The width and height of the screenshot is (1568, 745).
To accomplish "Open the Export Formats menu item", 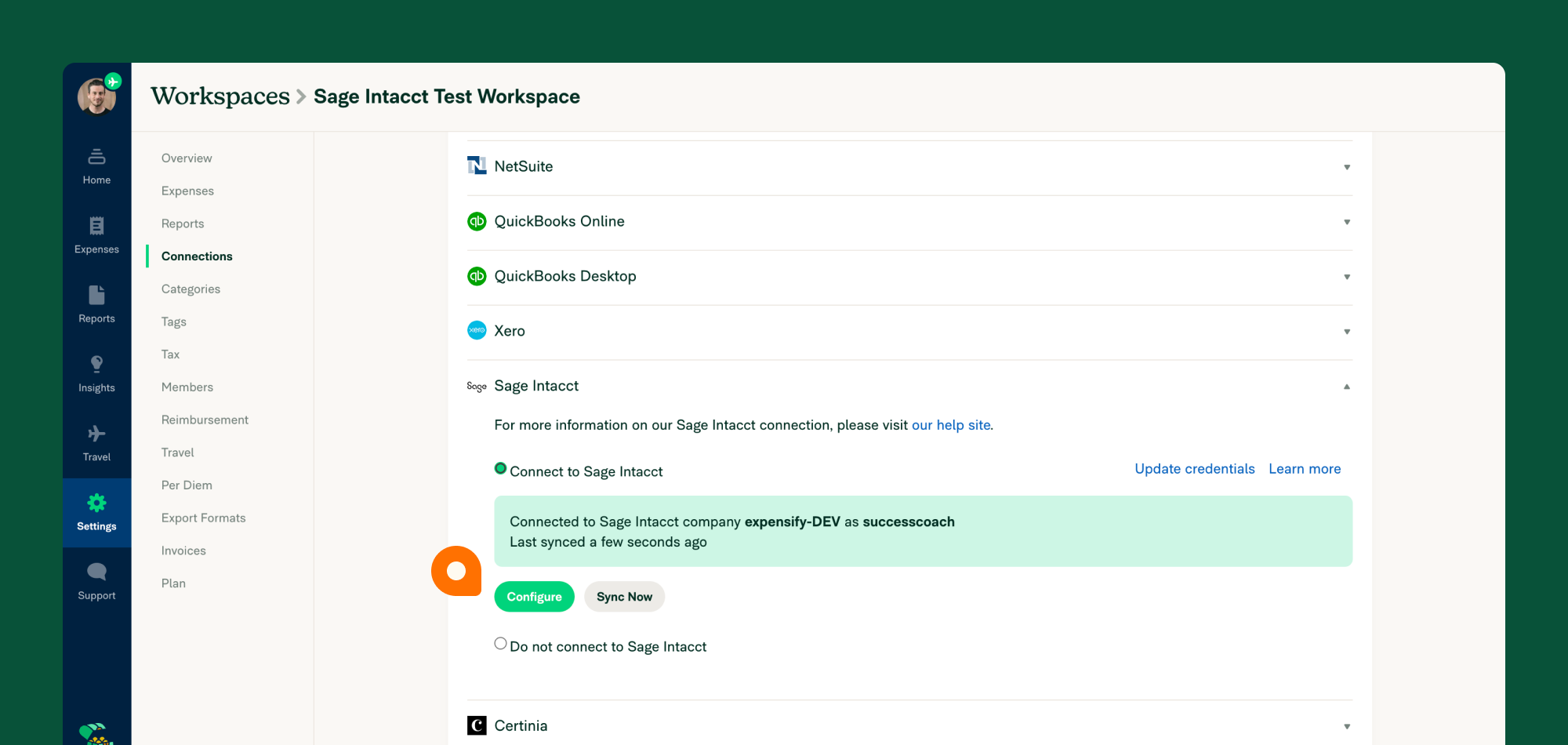I will click(x=204, y=518).
